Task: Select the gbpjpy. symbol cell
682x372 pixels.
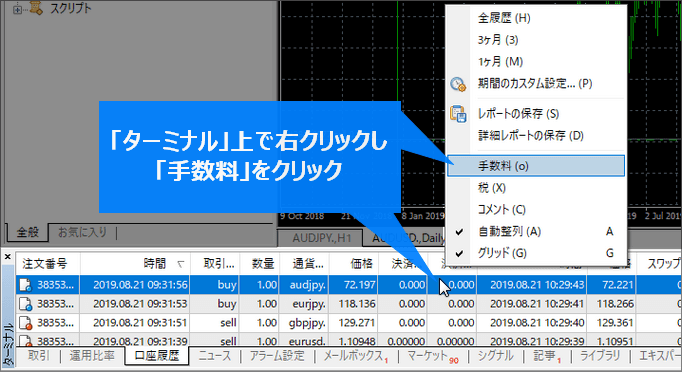Action: tap(308, 323)
